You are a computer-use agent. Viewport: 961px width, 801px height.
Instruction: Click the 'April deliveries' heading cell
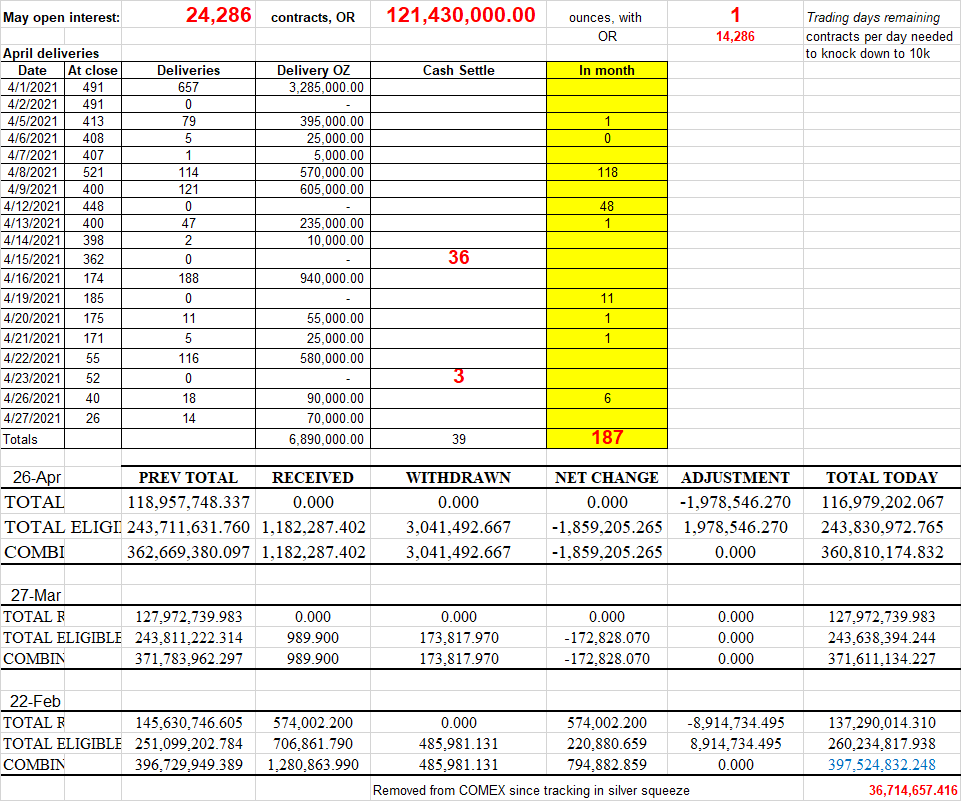(x=50, y=53)
